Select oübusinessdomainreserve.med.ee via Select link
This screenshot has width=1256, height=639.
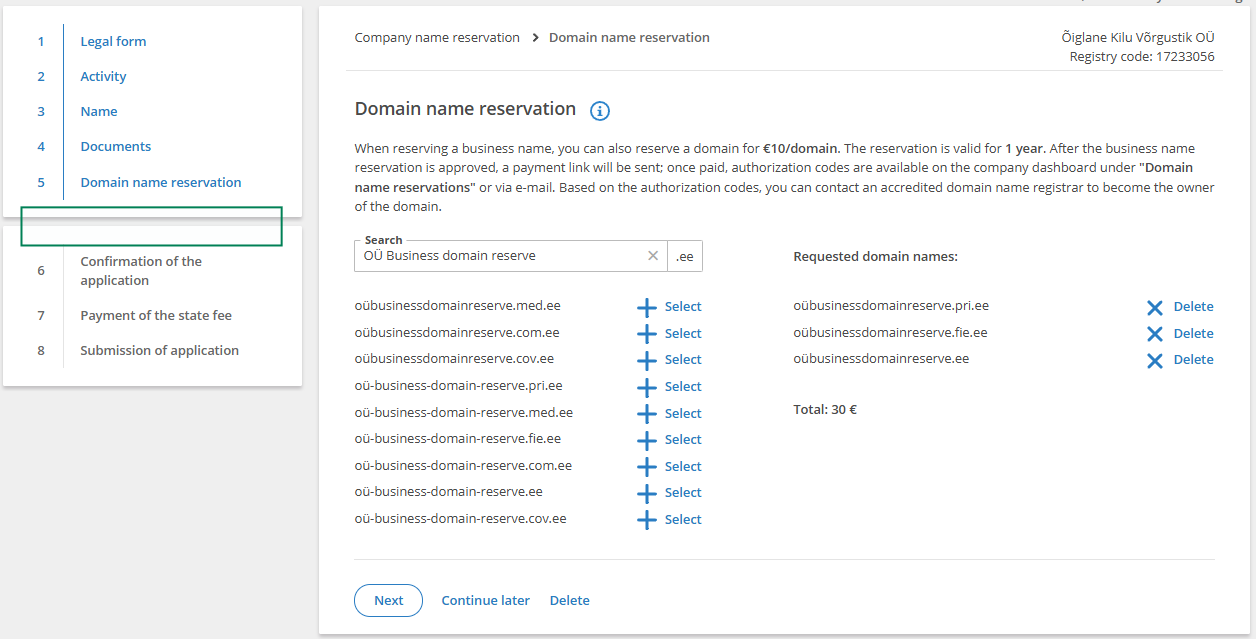click(683, 307)
